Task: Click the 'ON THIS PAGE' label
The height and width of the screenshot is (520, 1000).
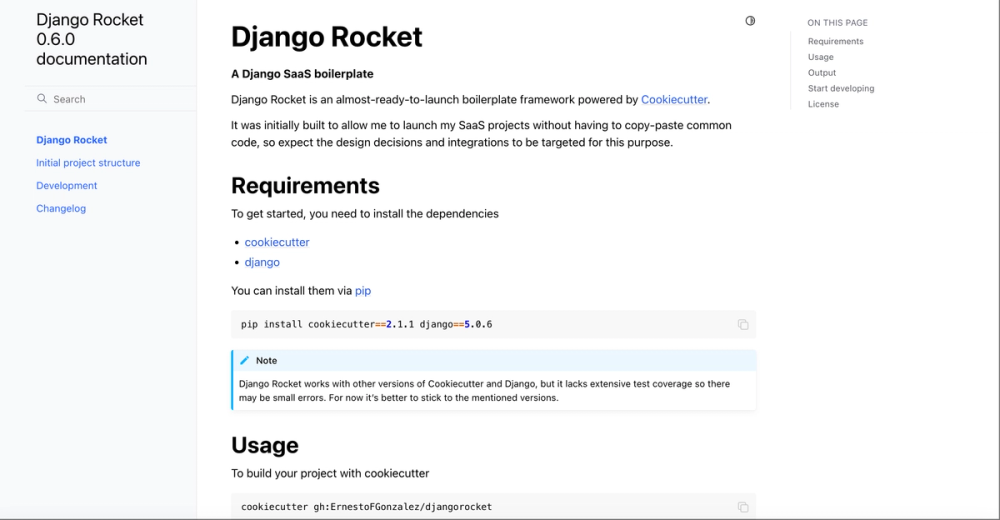Action: (x=837, y=23)
